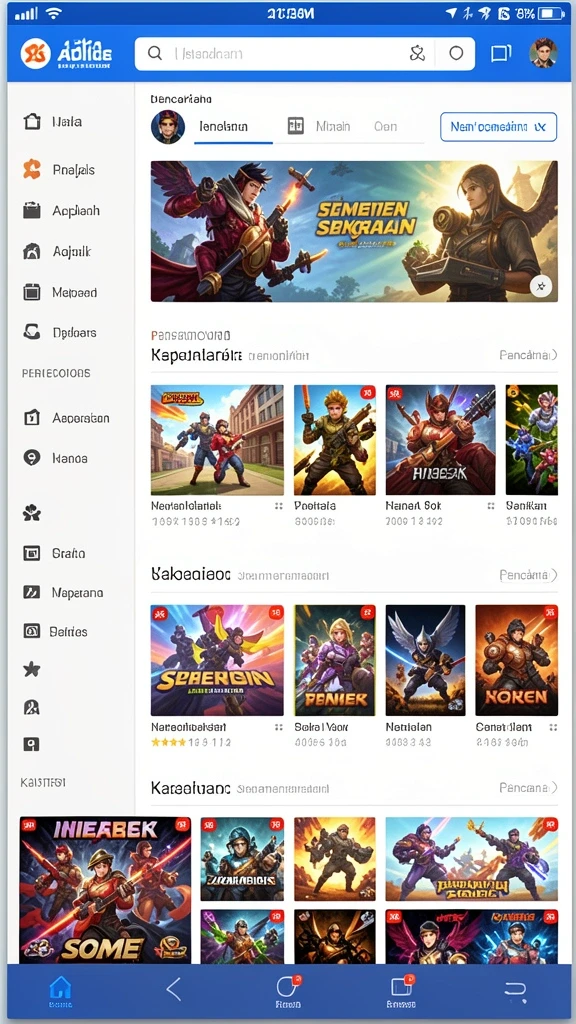Click battery indicator in status bar
Screen dimensions: 576x1024
(551, 13)
